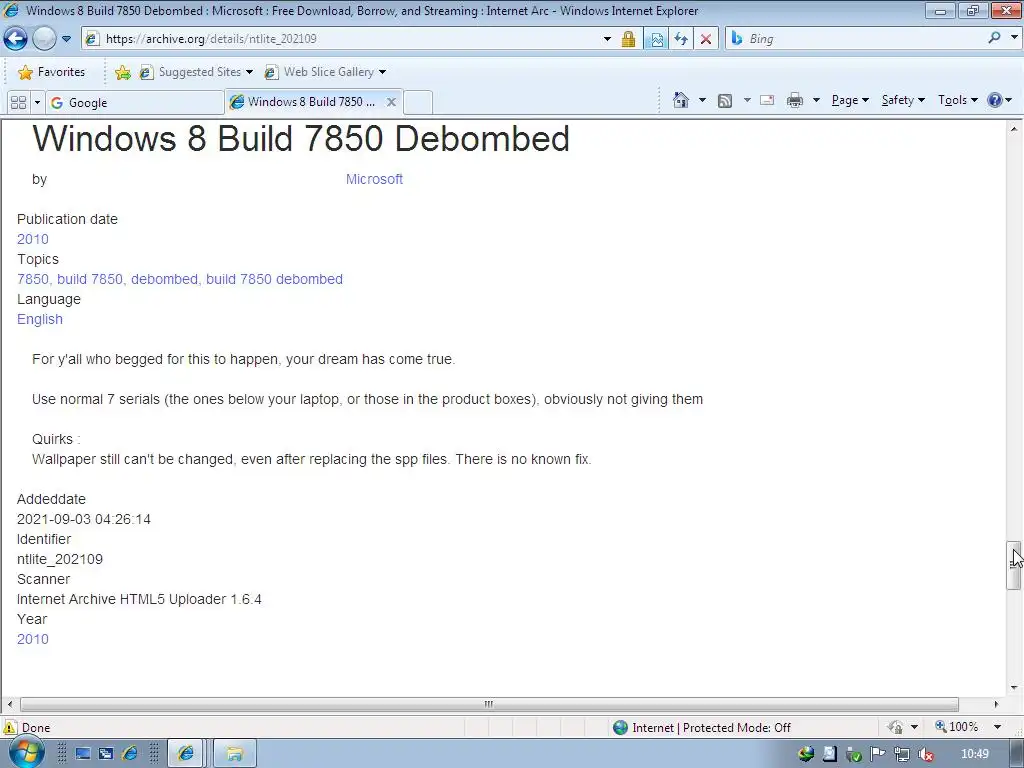Viewport: 1024px width, 768px height.
Task: Stop loading with the red X icon
Action: [x=706, y=39]
